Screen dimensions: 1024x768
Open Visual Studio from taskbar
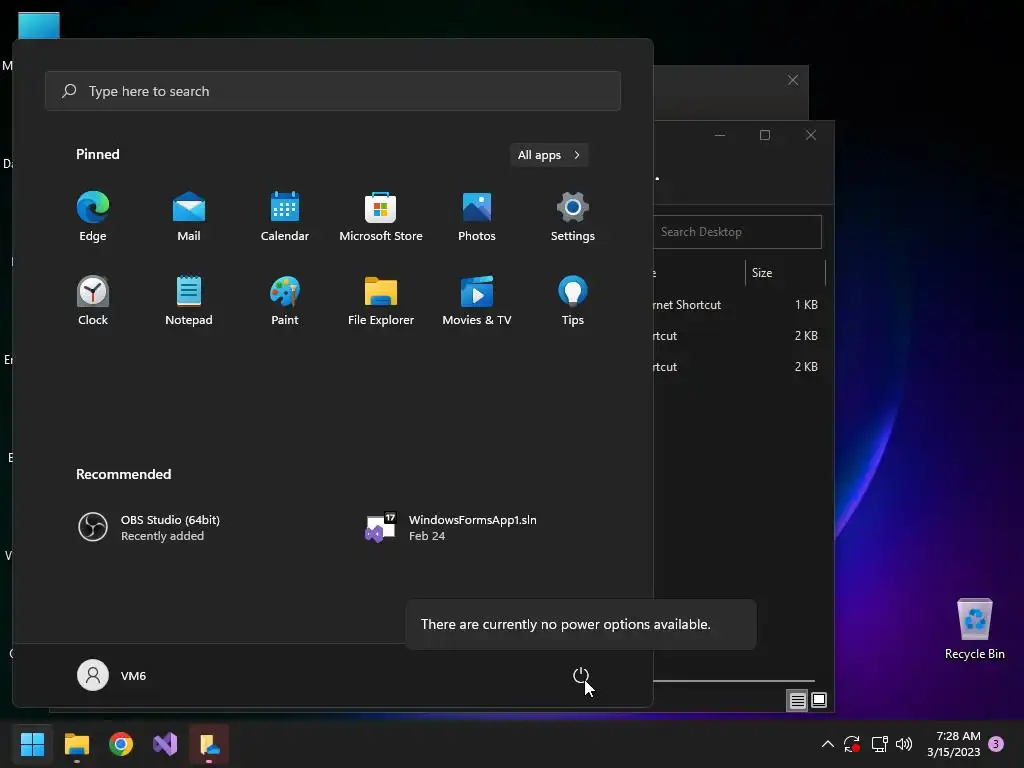165,744
